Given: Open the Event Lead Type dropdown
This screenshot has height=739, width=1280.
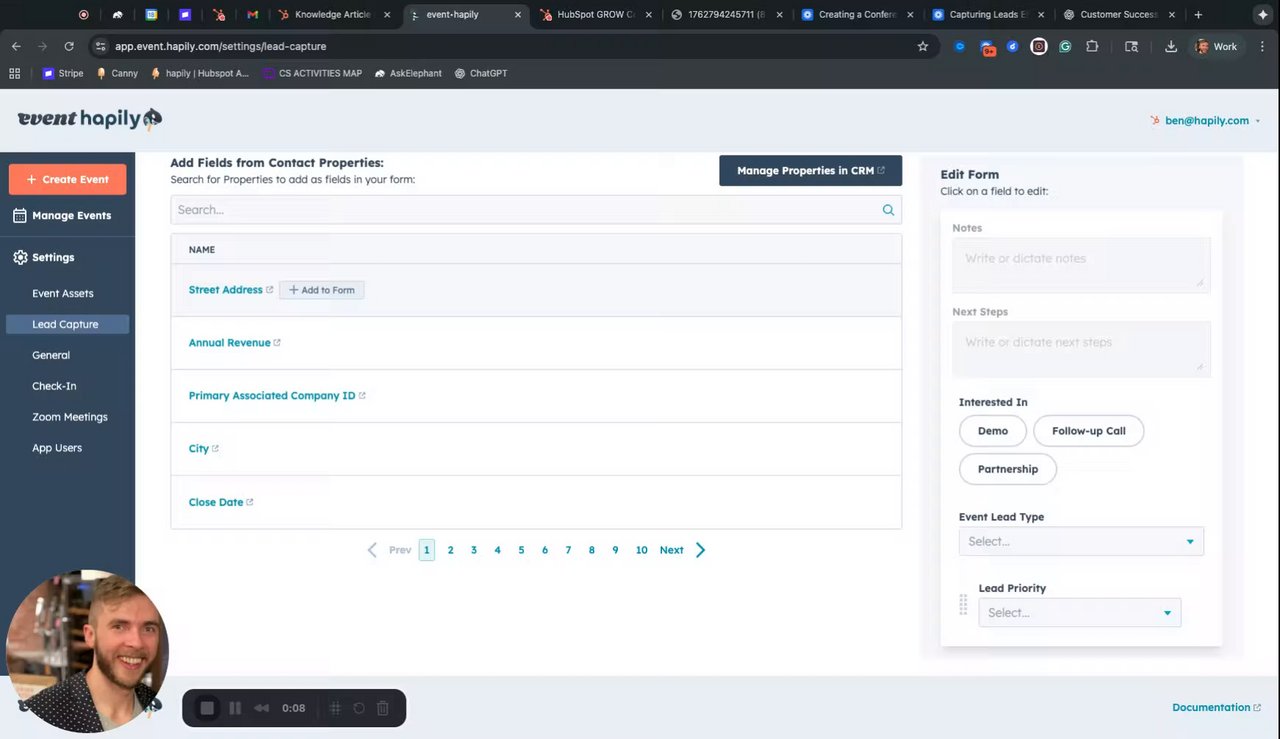Looking at the screenshot, I should pos(1081,541).
